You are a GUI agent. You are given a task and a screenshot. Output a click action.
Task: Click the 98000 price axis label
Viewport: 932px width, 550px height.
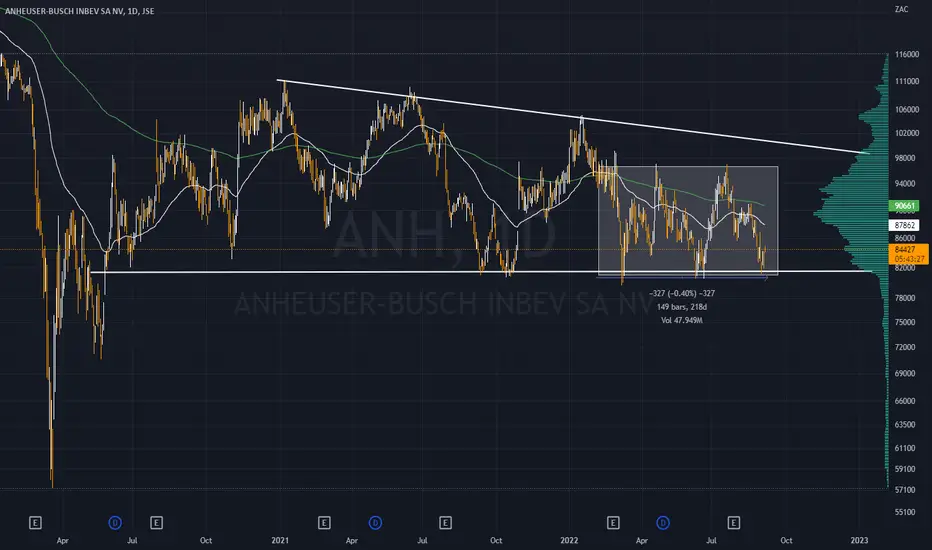(905, 158)
